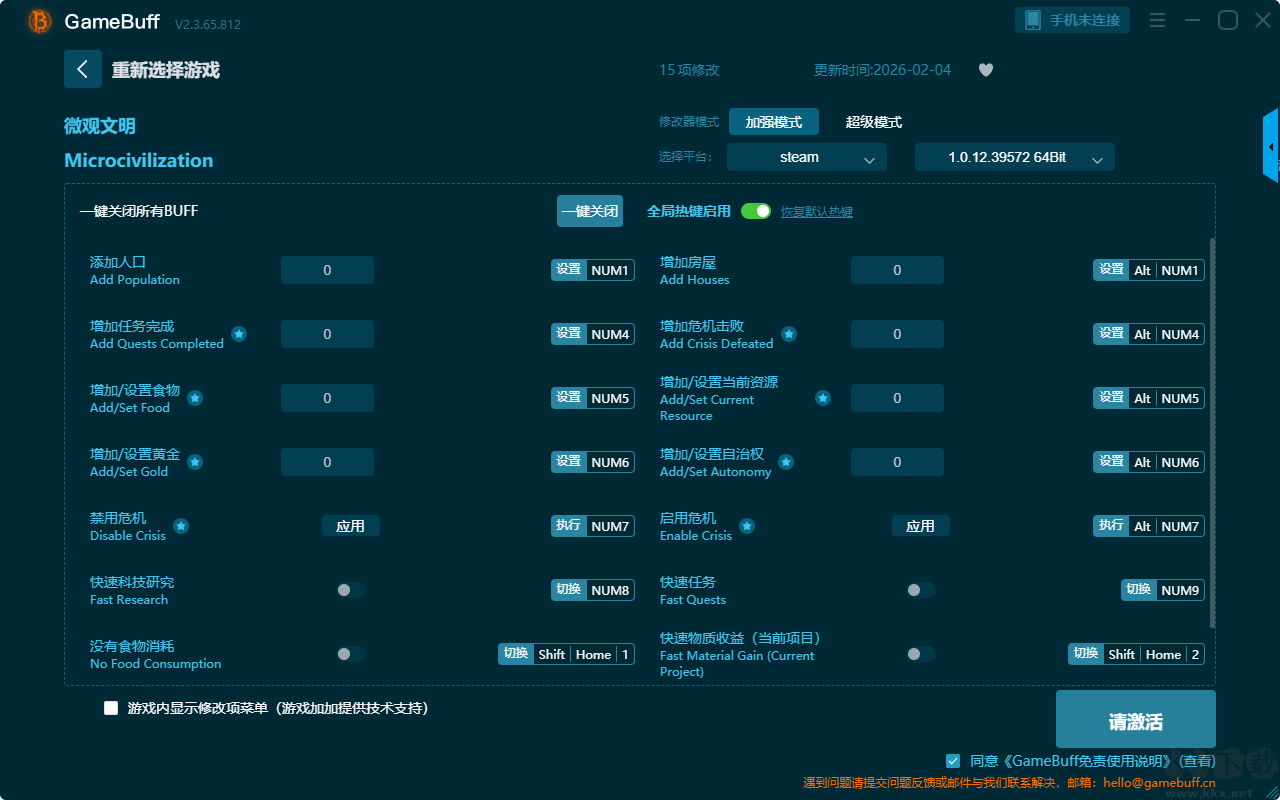Image resolution: width=1280 pixels, height=800 pixels.
Task: Click the Add Population value field
Action: pyautogui.click(x=327, y=270)
